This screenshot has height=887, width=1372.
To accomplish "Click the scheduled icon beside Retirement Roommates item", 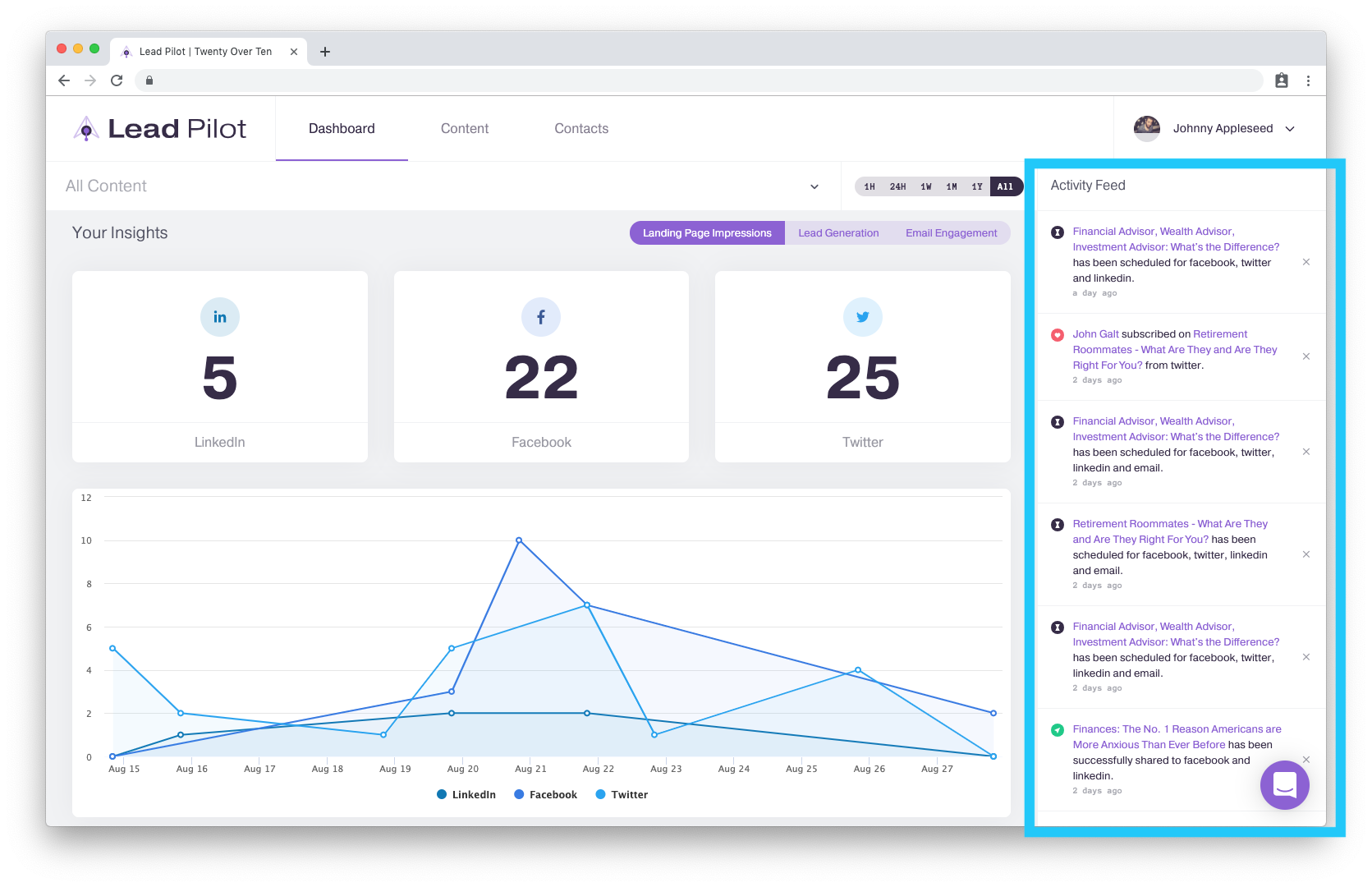I will coord(1058,525).
